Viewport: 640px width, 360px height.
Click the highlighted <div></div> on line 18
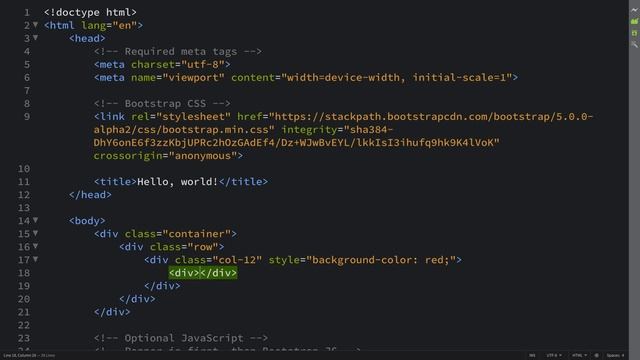coord(203,273)
